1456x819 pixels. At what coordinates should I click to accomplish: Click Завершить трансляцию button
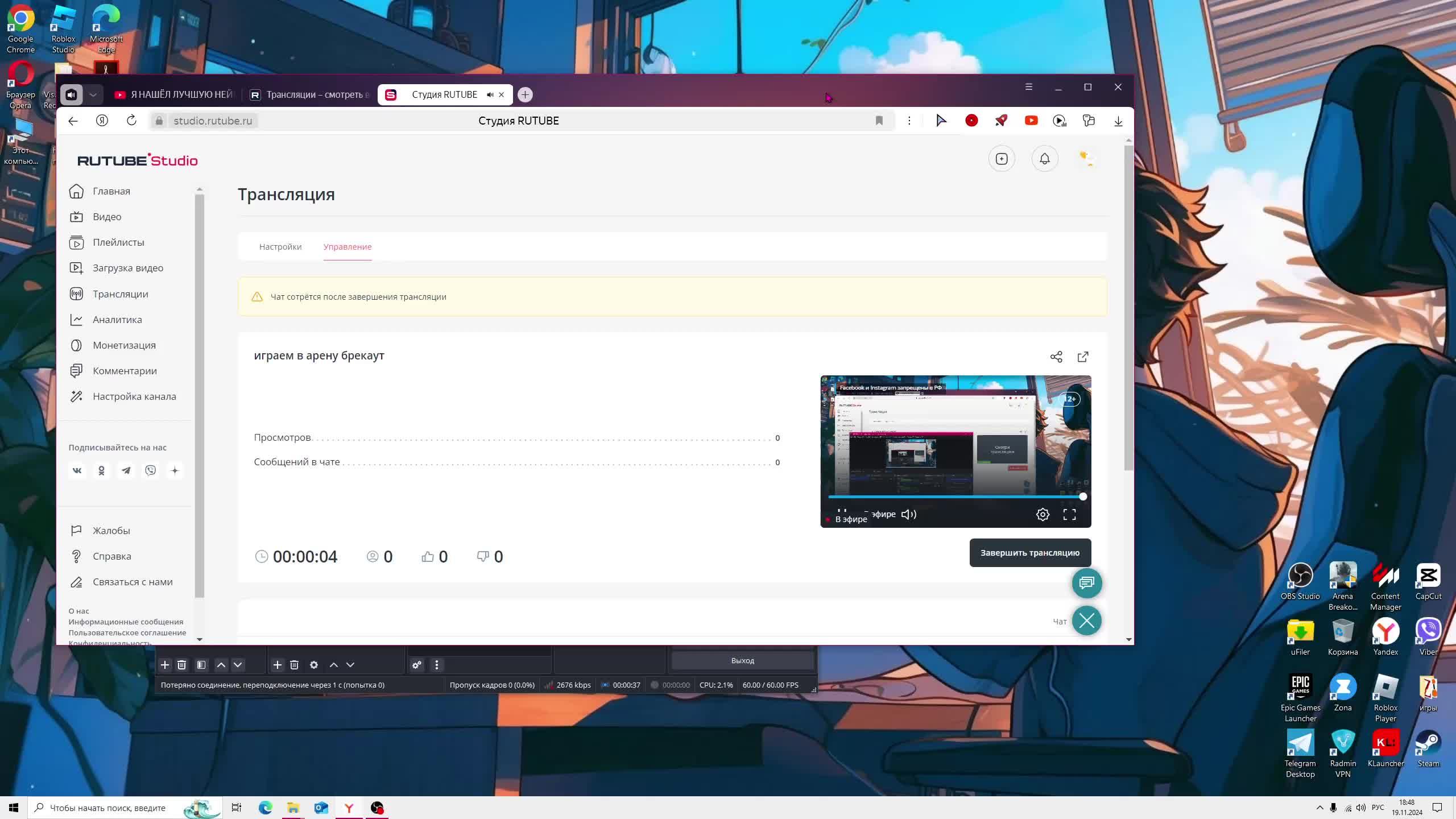[x=1030, y=553]
